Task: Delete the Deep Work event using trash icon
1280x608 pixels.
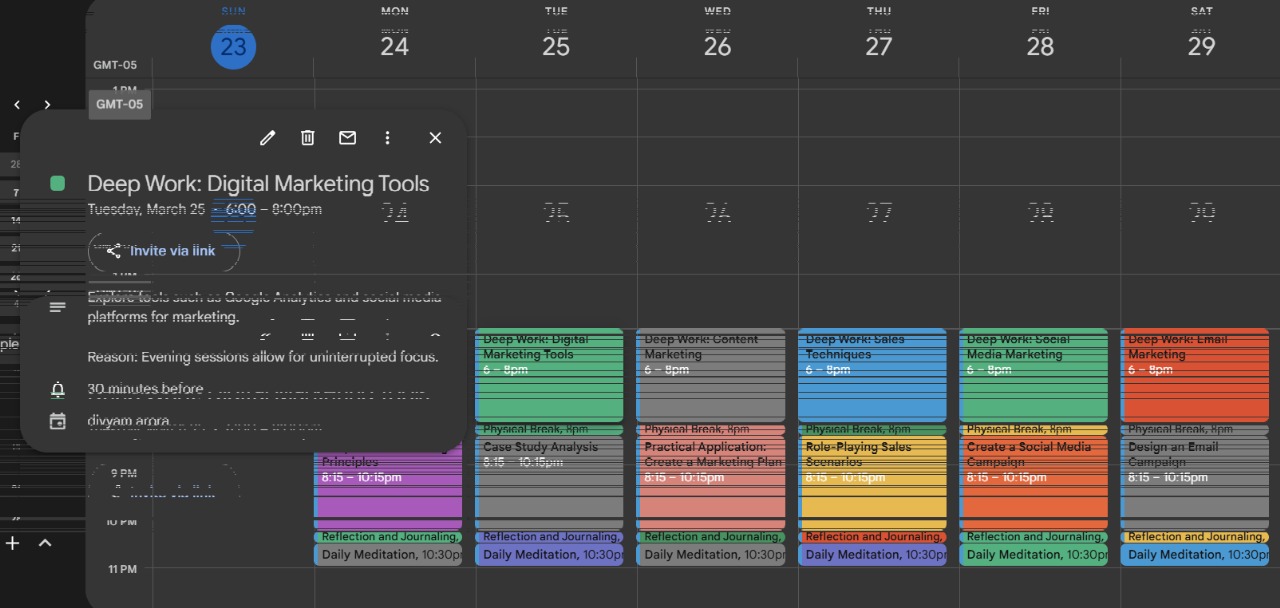Action: click(307, 138)
